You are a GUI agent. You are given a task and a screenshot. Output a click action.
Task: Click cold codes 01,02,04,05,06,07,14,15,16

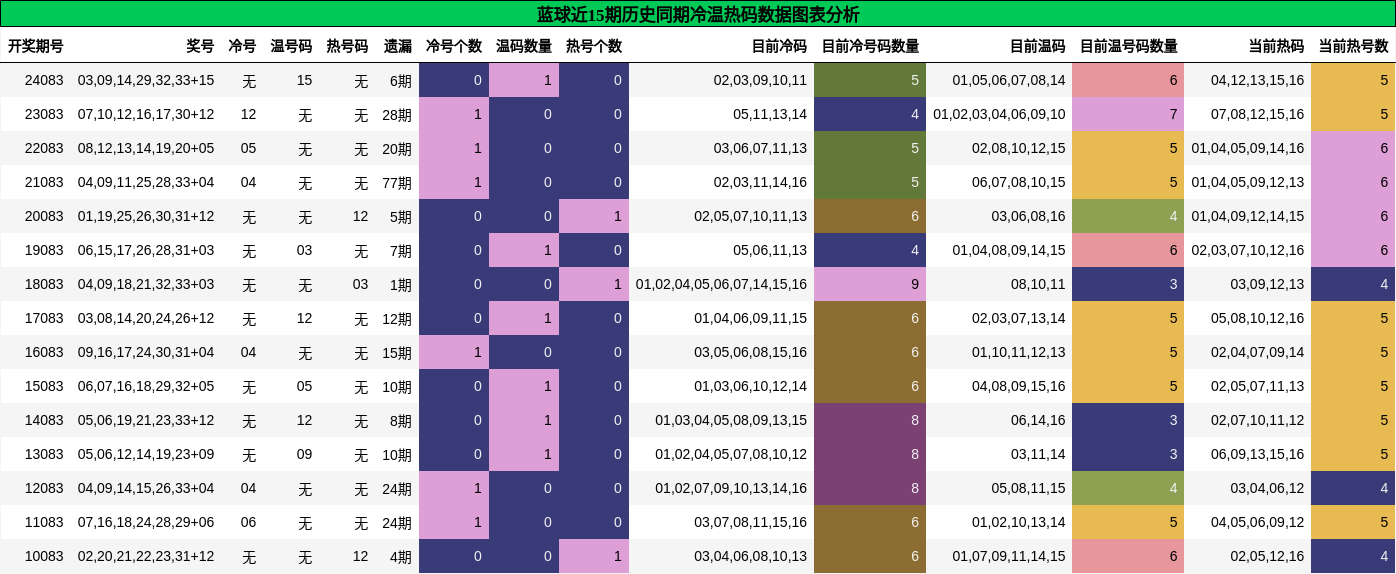pos(721,284)
